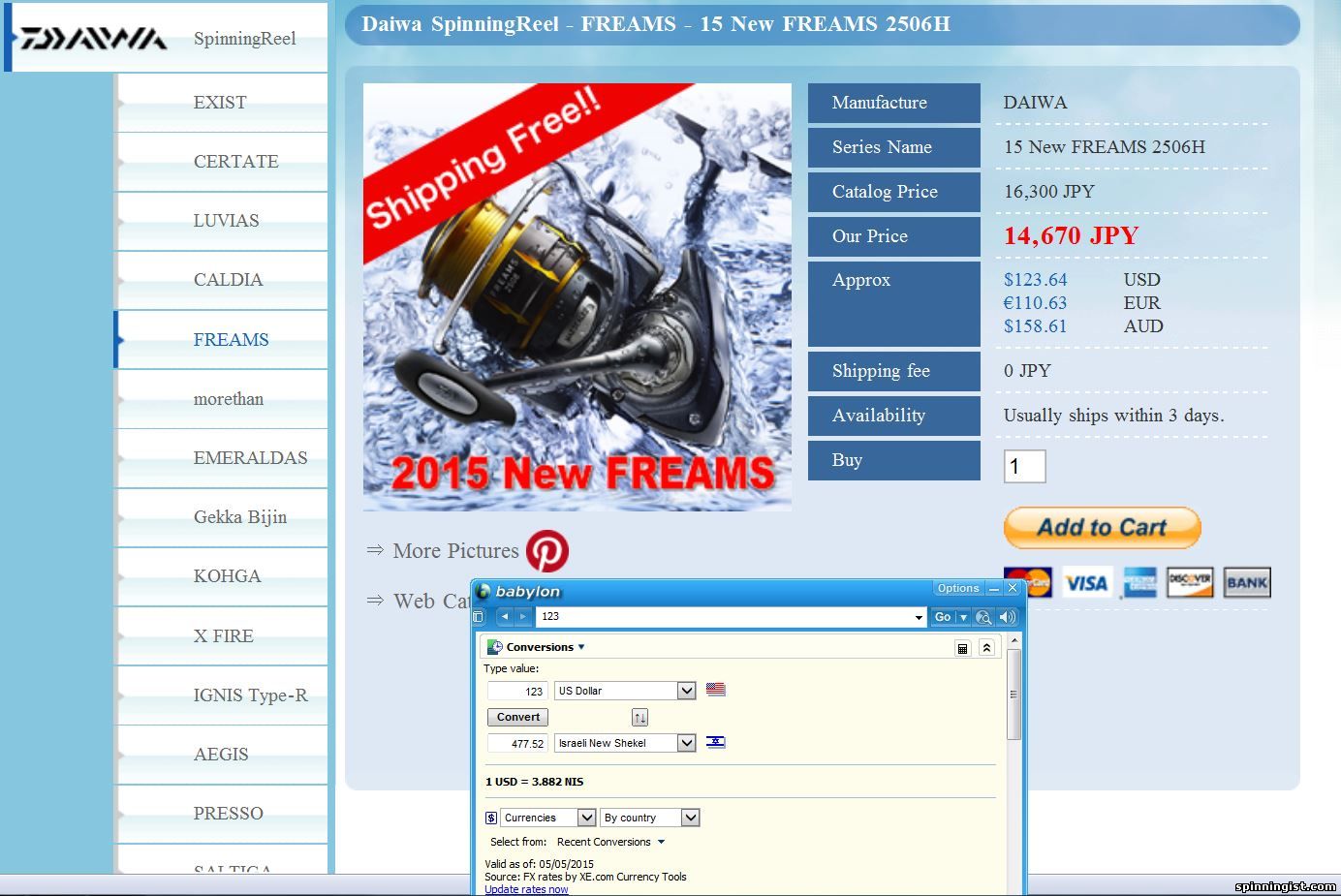The image size is (1341, 896).
Task: Click the web search magnifier icon in Babylon
Action: [x=983, y=617]
